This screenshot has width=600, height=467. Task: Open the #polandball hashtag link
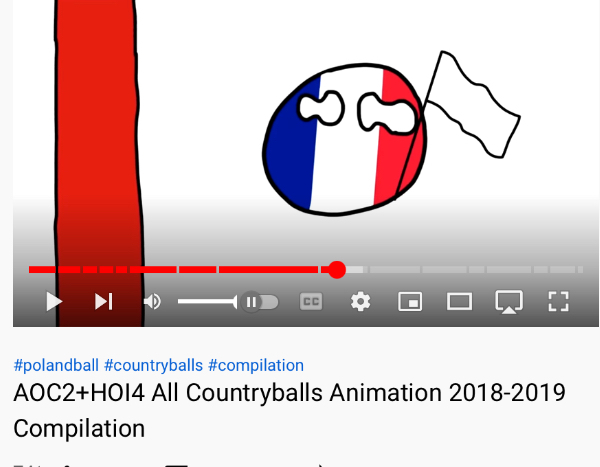click(x=56, y=365)
